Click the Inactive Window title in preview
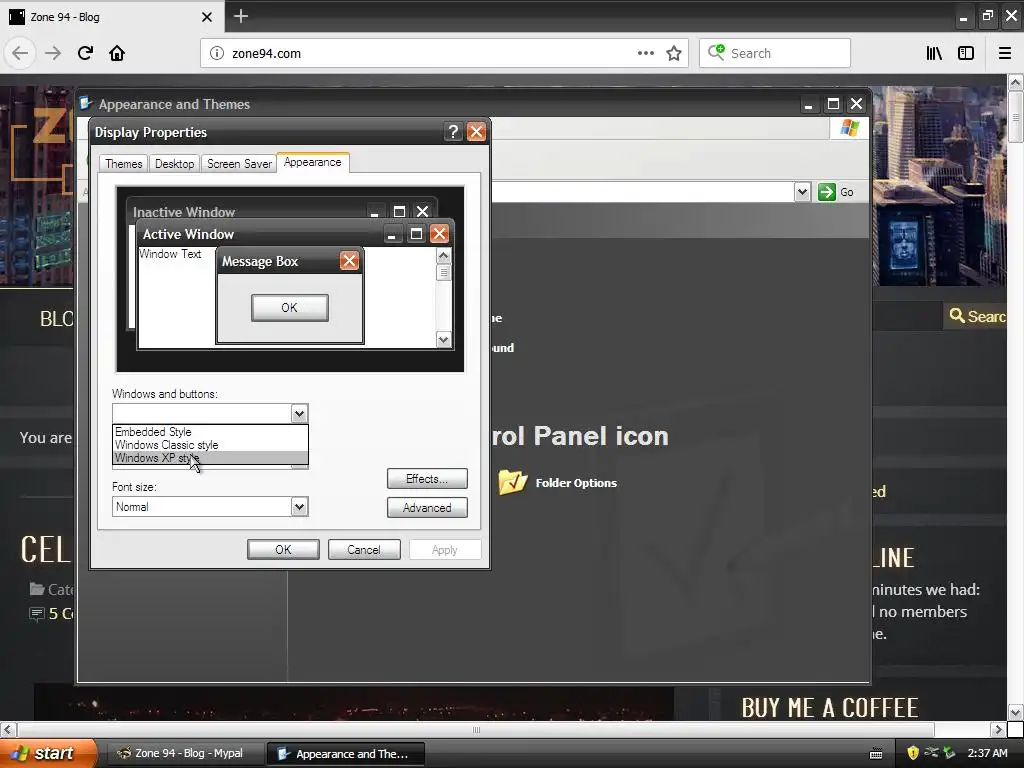Image resolution: width=1024 pixels, height=768 pixels. point(184,212)
